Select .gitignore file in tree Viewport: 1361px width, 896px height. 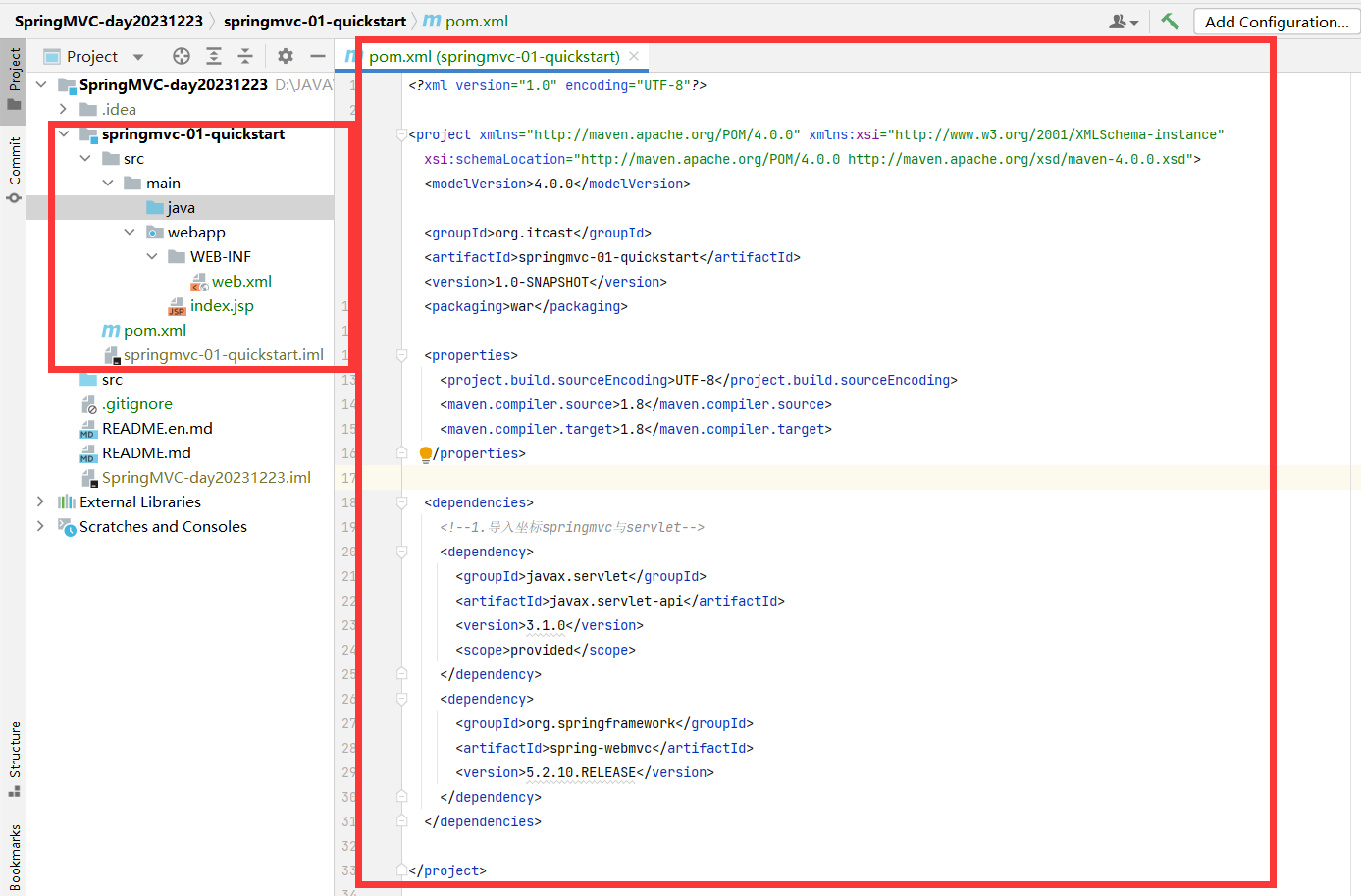127,404
